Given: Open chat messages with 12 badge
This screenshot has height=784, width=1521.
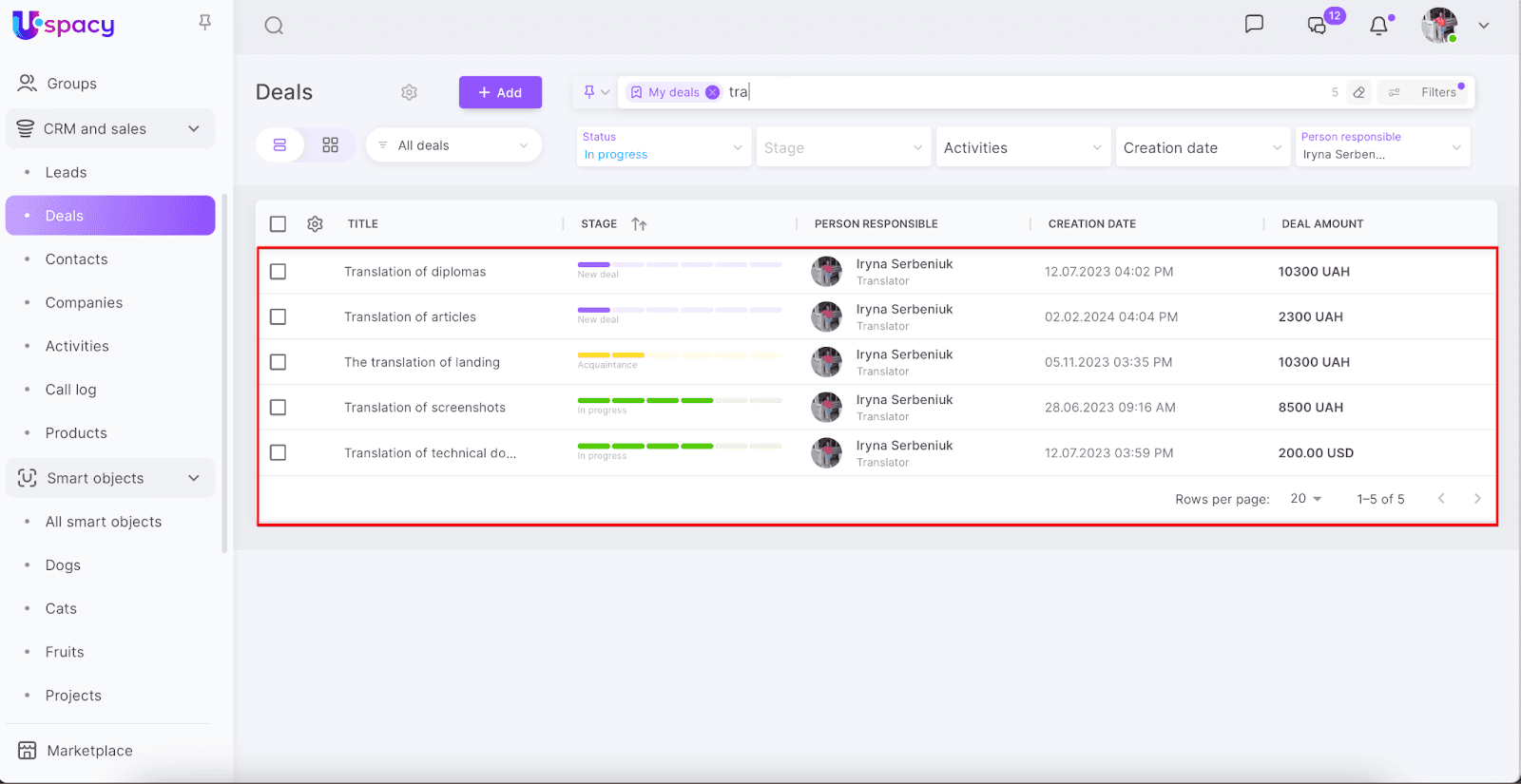Looking at the screenshot, I should pos(1318,26).
